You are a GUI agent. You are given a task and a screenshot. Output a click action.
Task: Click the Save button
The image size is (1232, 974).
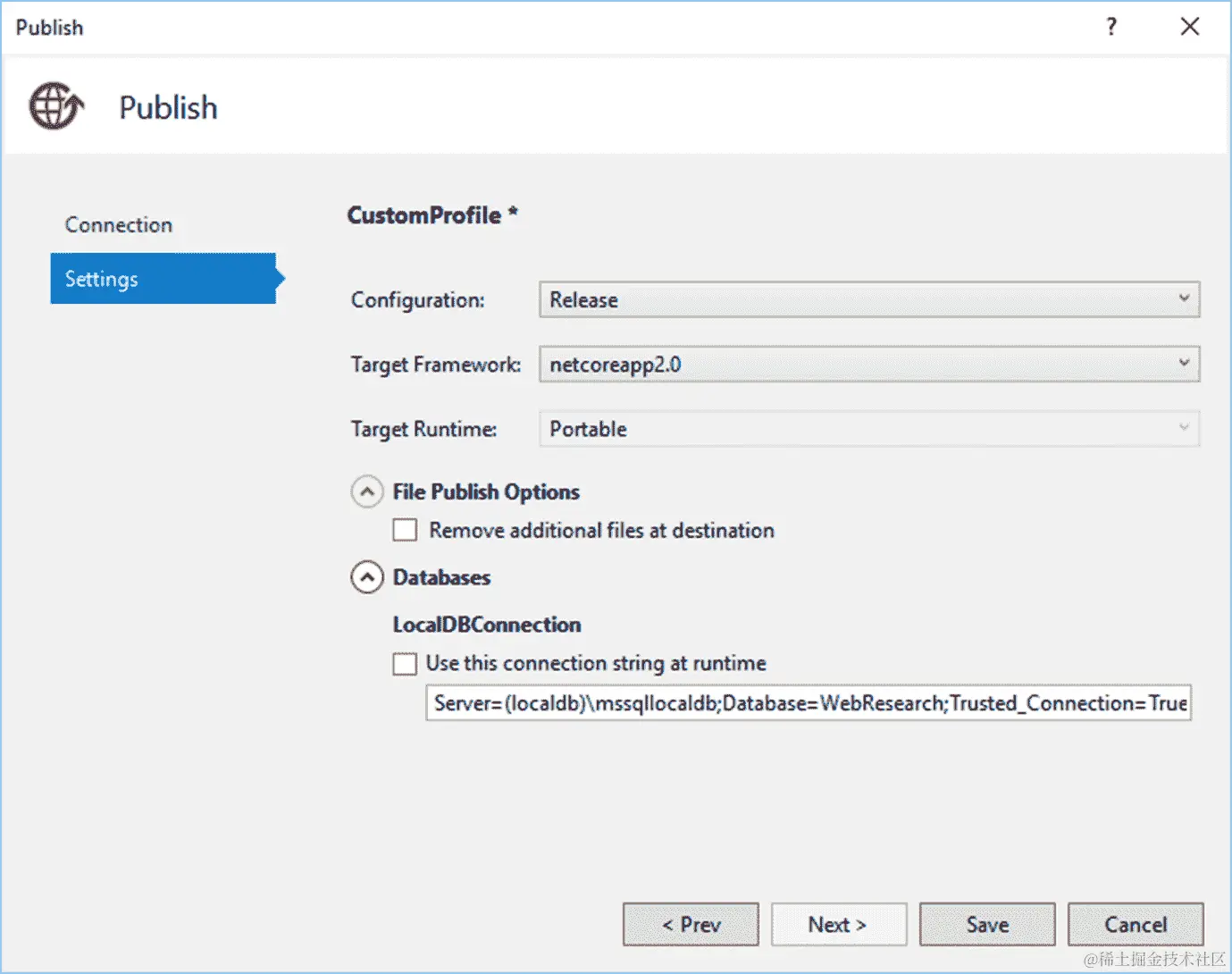pos(987,925)
